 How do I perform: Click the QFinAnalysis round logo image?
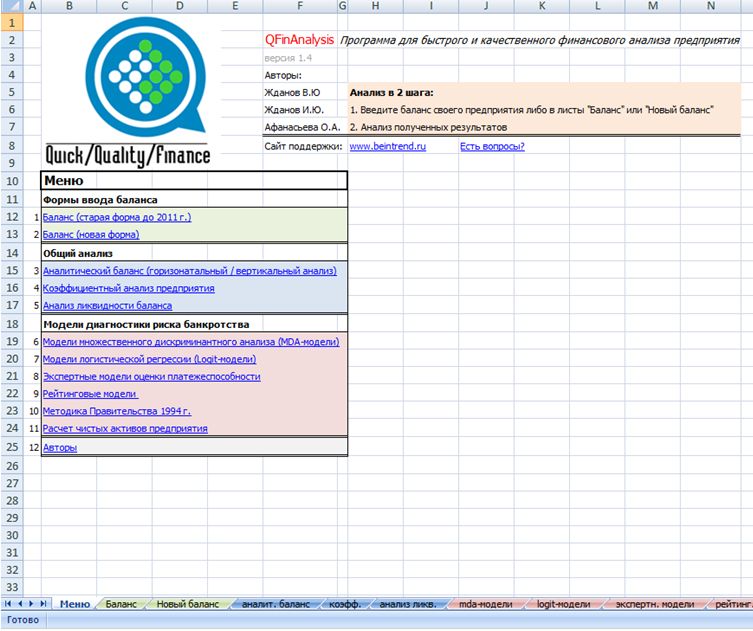(146, 75)
